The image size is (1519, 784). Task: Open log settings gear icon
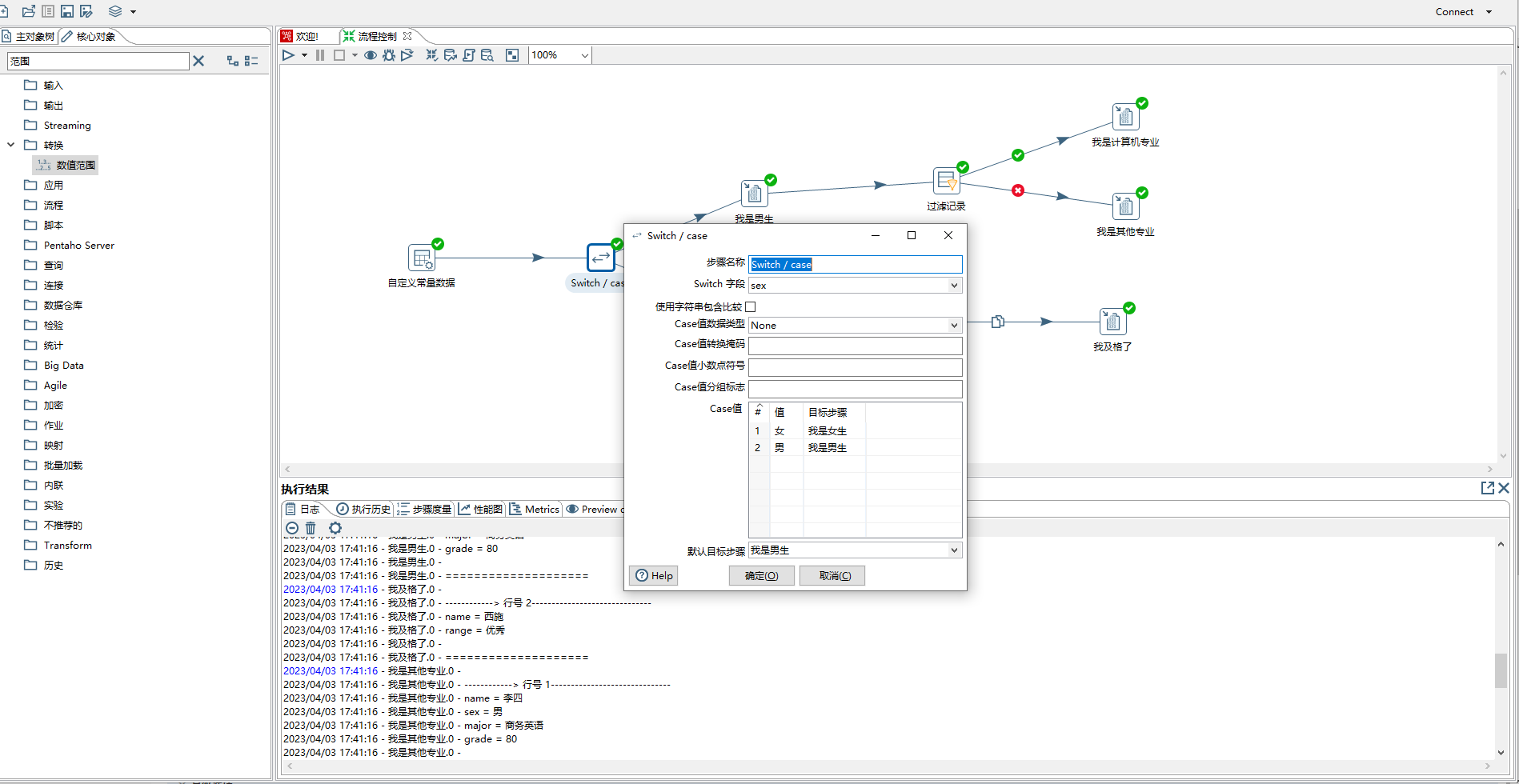(x=335, y=528)
